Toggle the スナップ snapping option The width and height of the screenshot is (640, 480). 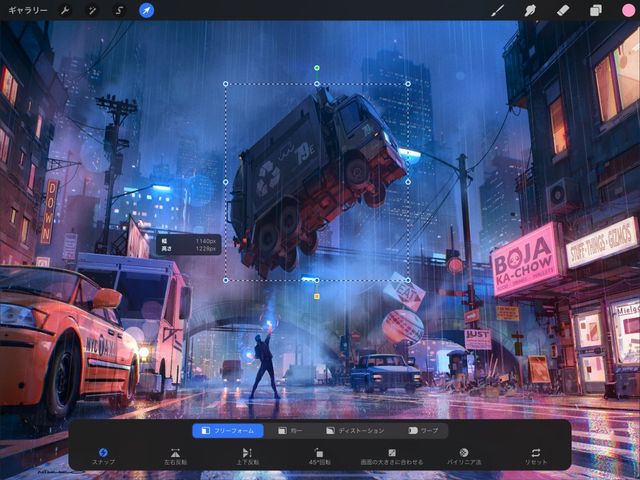(103, 456)
